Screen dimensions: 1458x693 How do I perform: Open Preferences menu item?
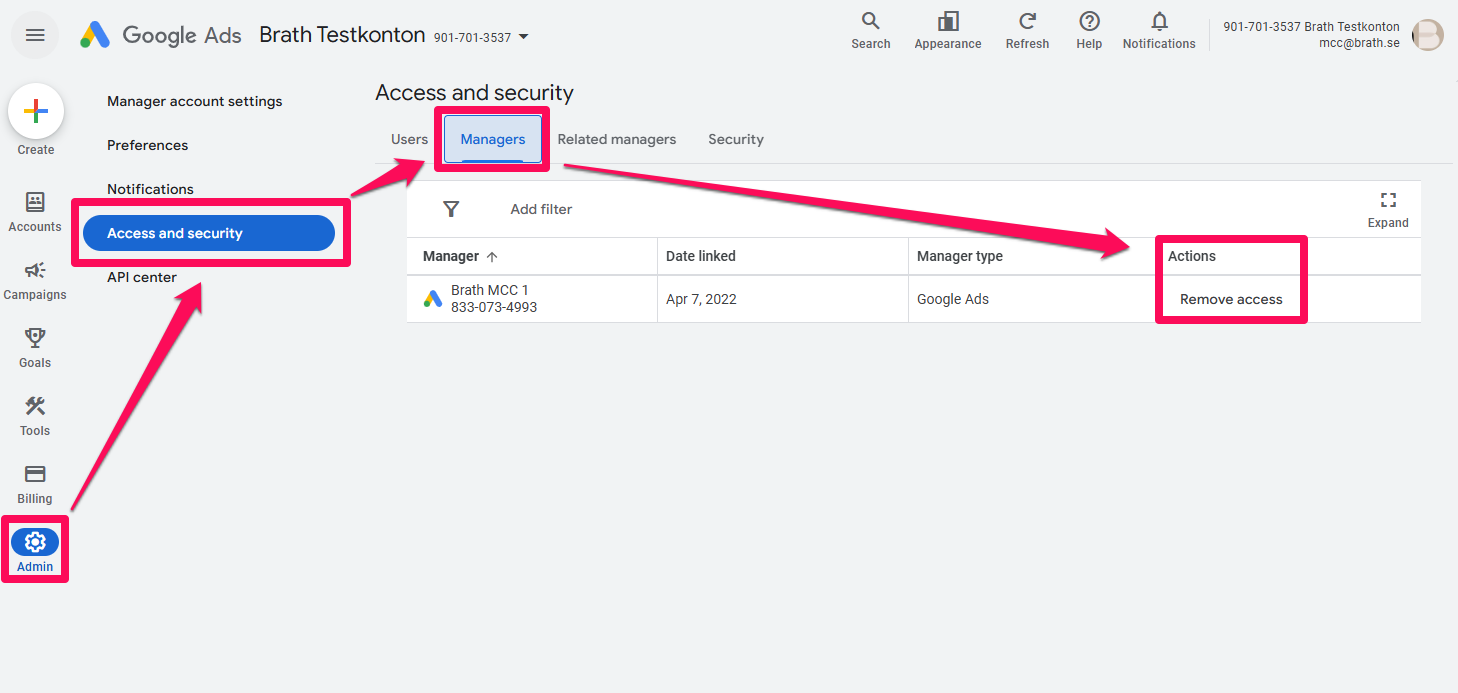(x=148, y=145)
